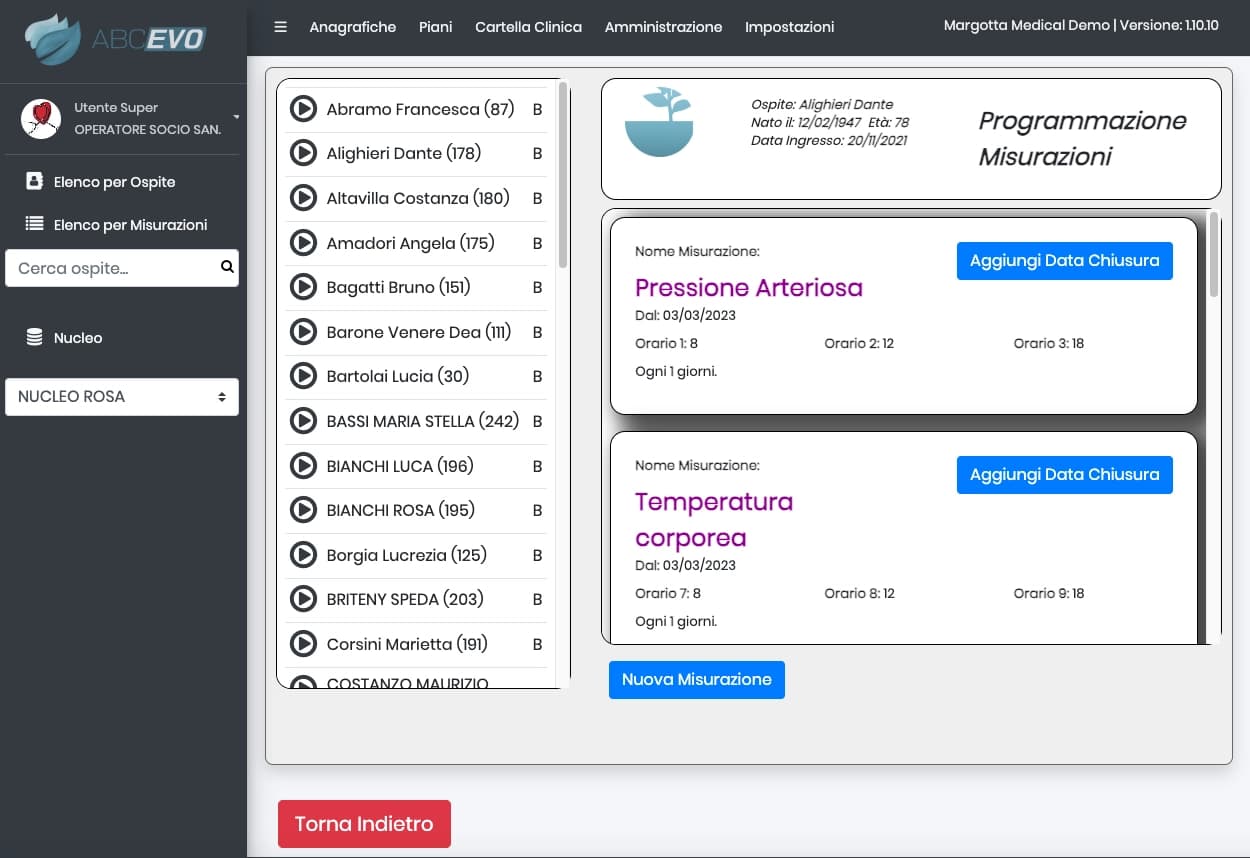
Task: Click Aggiungi Data Chiusura for Pressione Arteriosa
Action: tap(1064, 260)
